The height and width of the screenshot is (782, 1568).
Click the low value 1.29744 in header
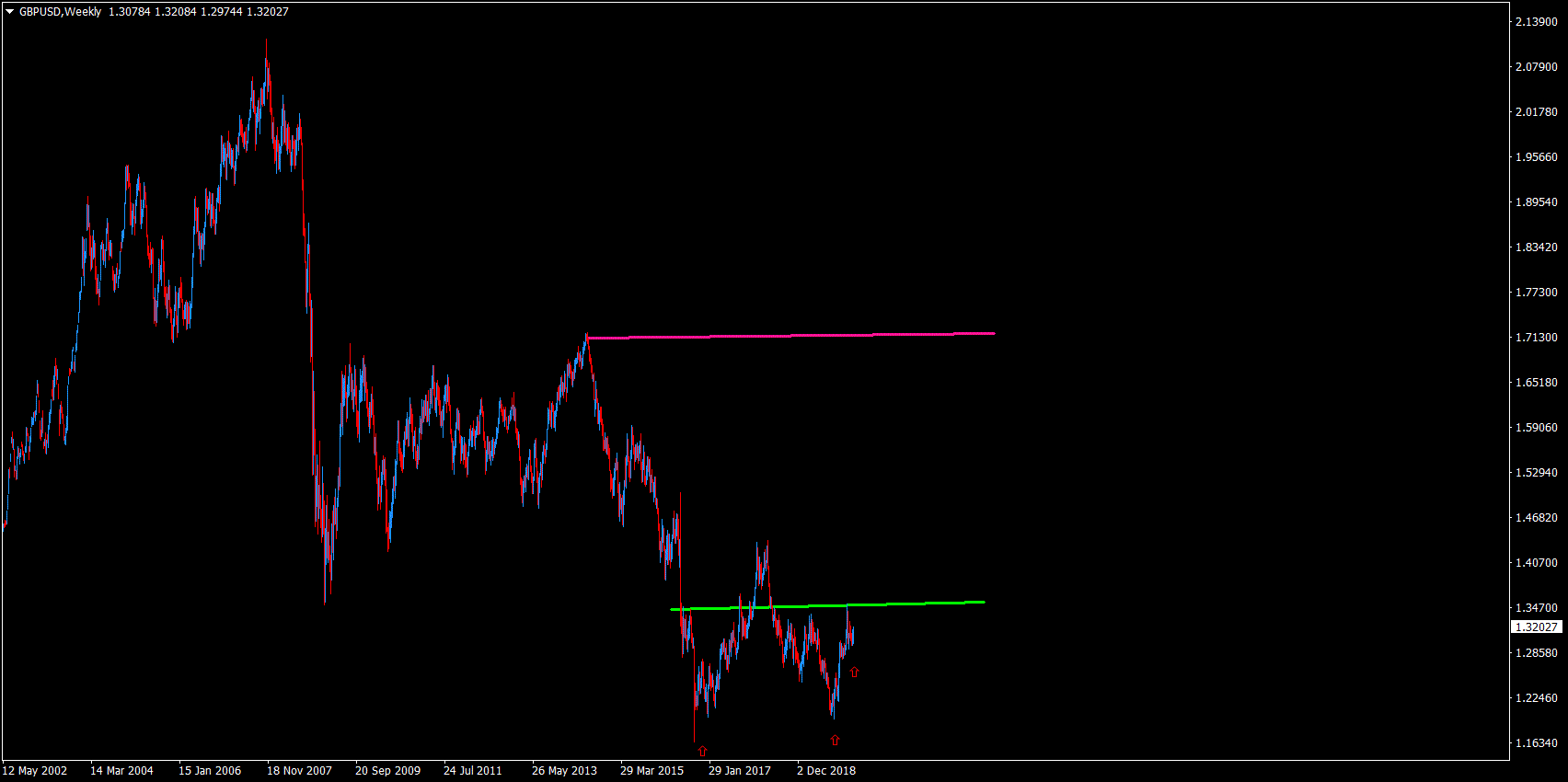(221, 12)
